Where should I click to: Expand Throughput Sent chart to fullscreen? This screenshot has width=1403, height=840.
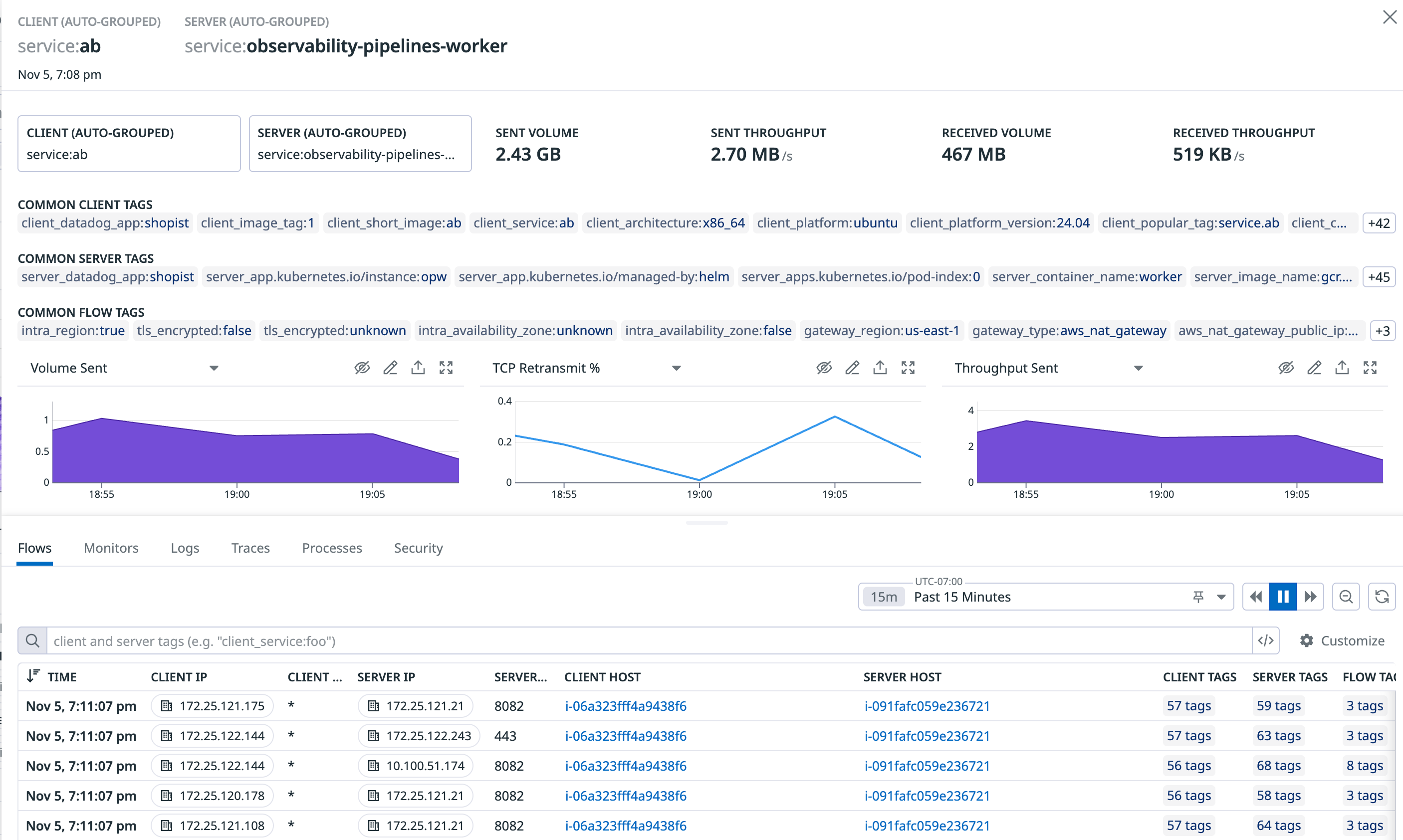click(x=1370, y=367)
